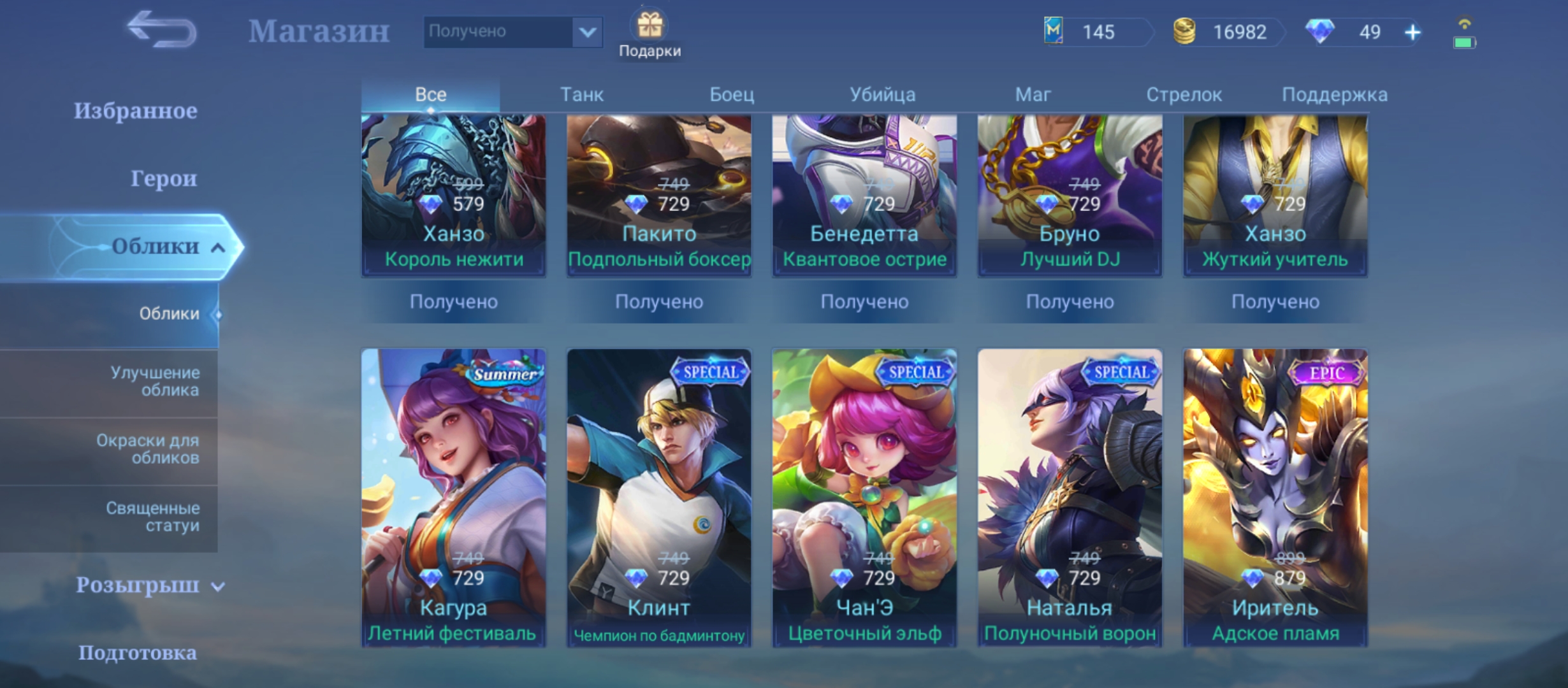Screen dimensions: 1568x688
Task: Switch to the Танк tab
Action: point(581,94)
